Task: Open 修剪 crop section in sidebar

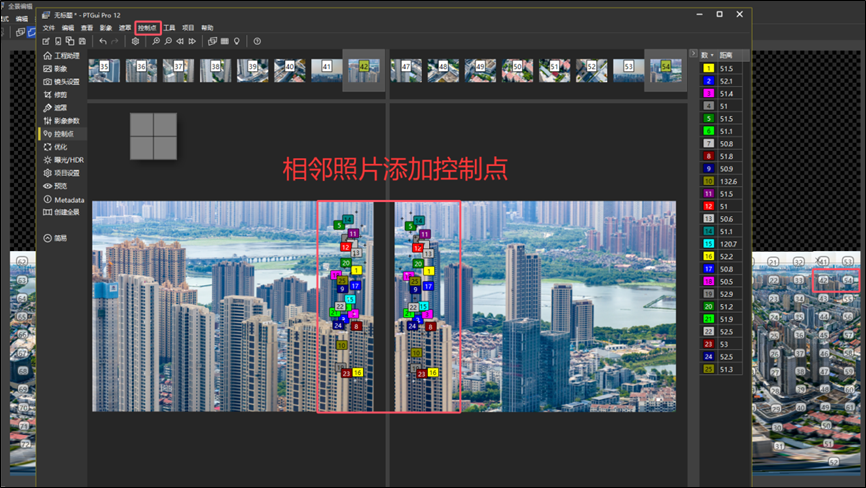Action: (x=55, y=95)
